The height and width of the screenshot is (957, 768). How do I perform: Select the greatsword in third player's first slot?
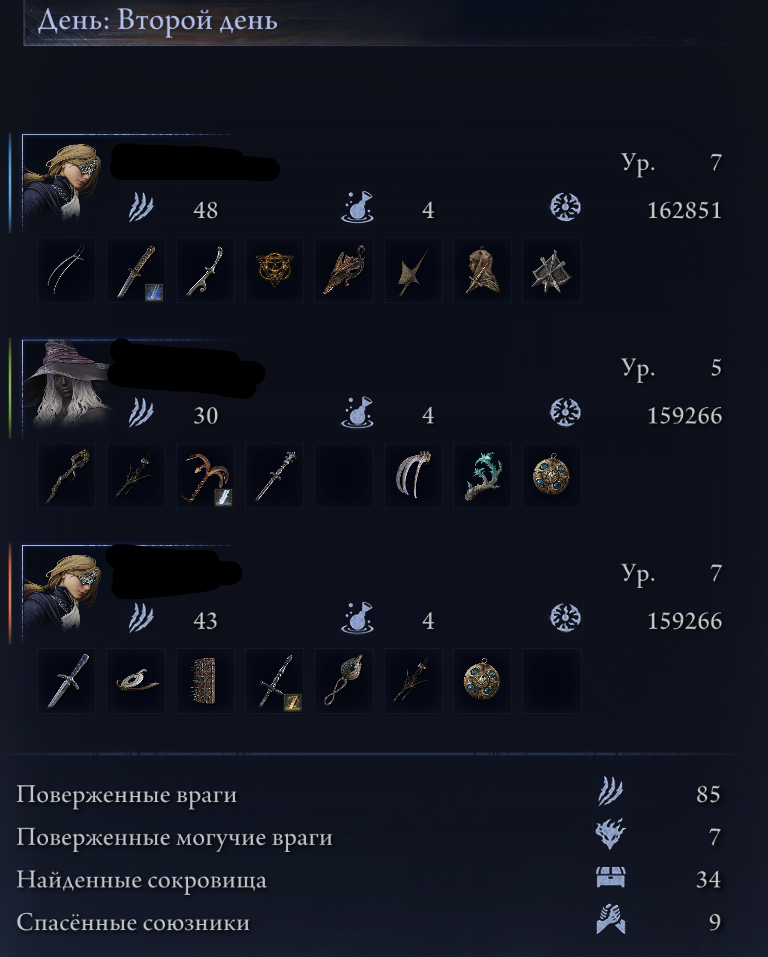tap(67, 681)
